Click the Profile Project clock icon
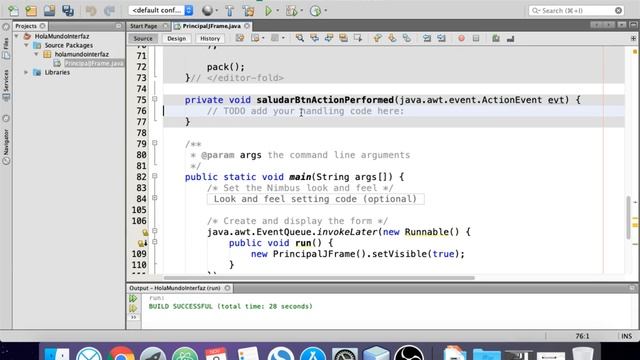This screenshot has width=640, height=360. [x=316, y=11]
